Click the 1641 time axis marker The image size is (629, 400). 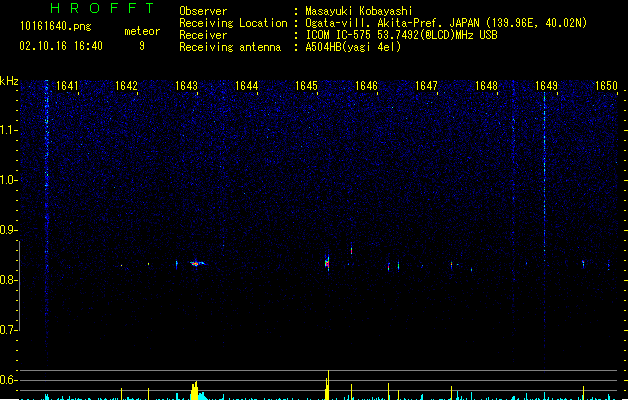(x=67, y=86)
